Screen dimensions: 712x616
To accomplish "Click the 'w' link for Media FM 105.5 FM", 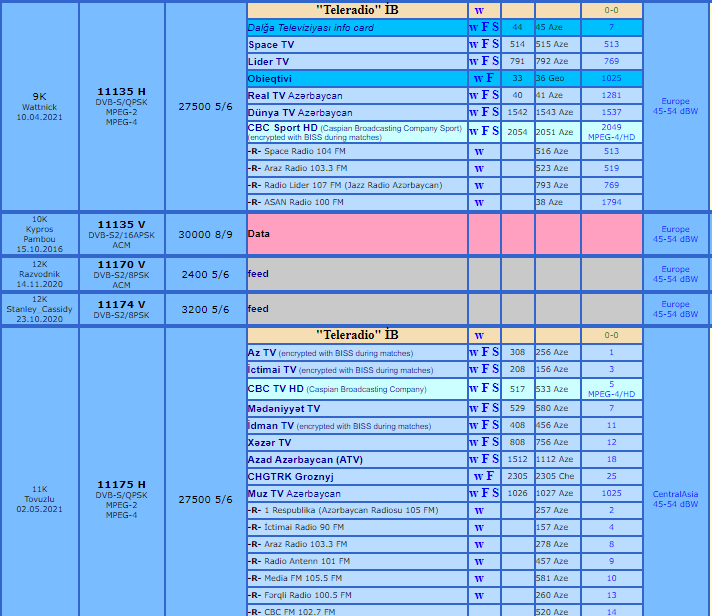I will 479,579.
